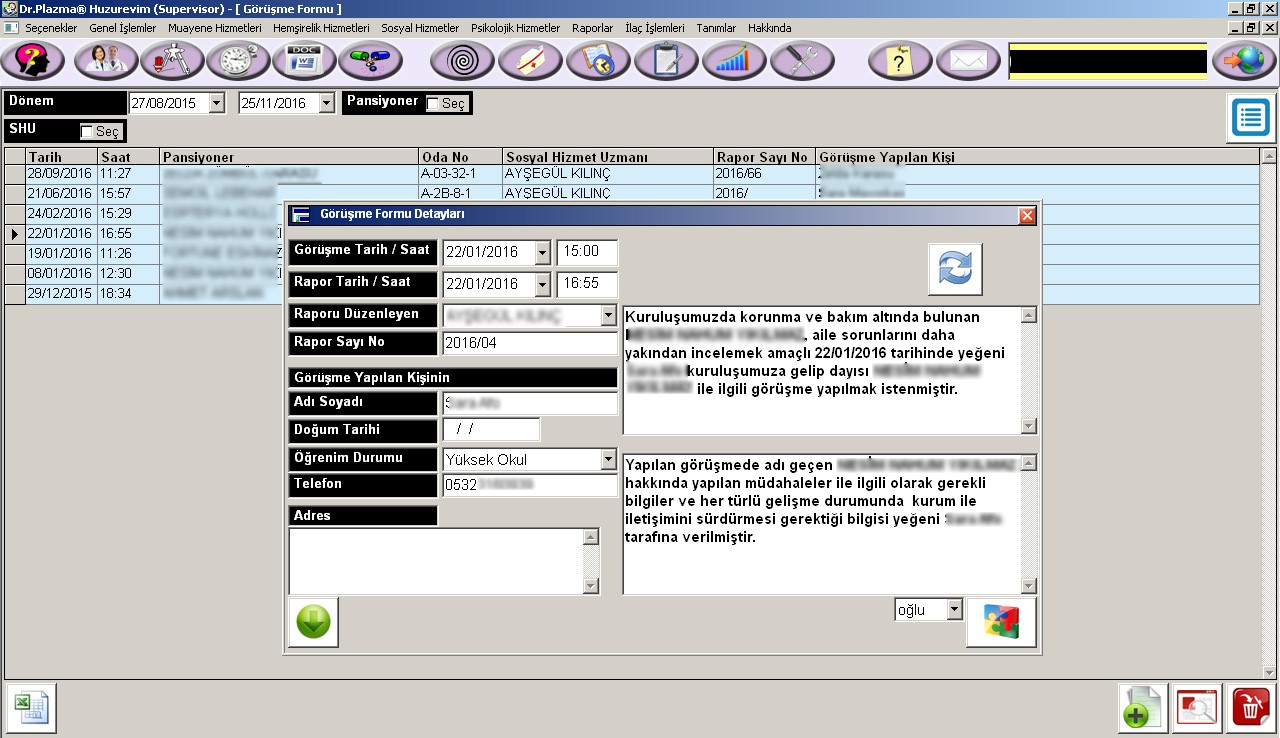
Task: Open the Tanımlar menu
Action: click(x=716, y=28)
